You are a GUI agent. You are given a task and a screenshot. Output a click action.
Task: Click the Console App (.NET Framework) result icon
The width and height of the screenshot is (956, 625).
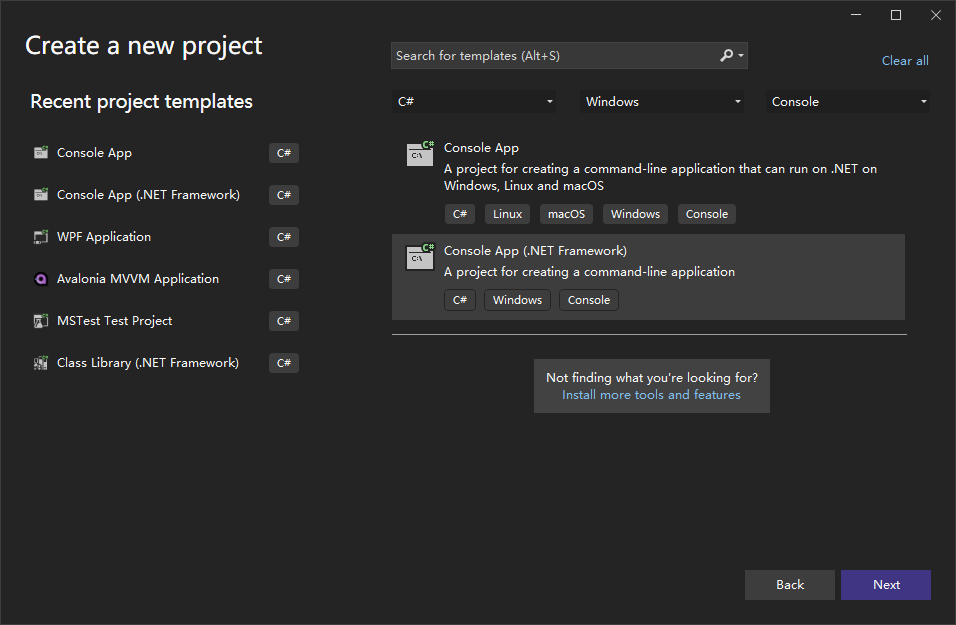coord(420,257)
